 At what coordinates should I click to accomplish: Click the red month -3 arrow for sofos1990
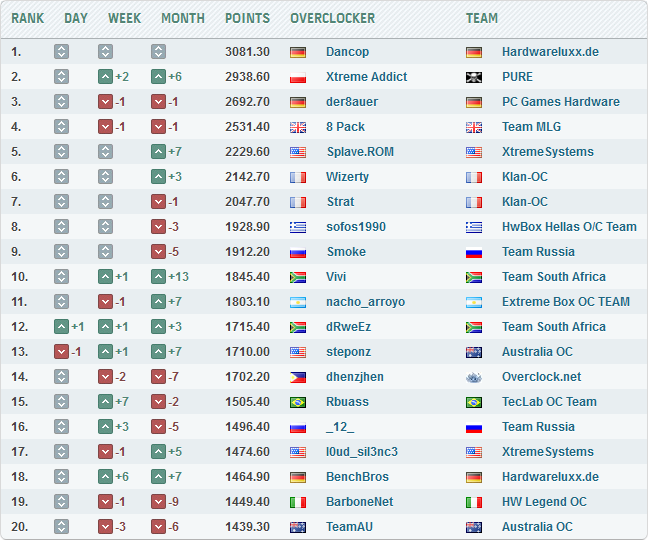[x=158, y=227]
